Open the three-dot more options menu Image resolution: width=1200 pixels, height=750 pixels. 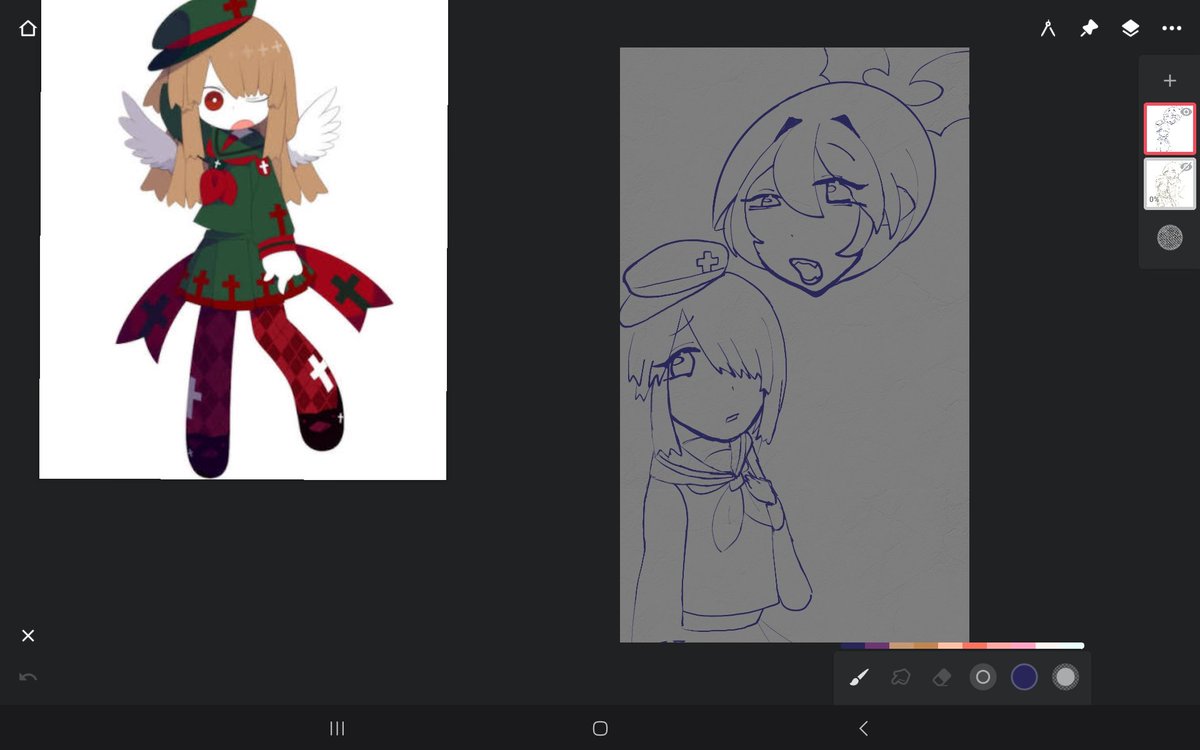pyautogui.click(x=1172, y=29)
